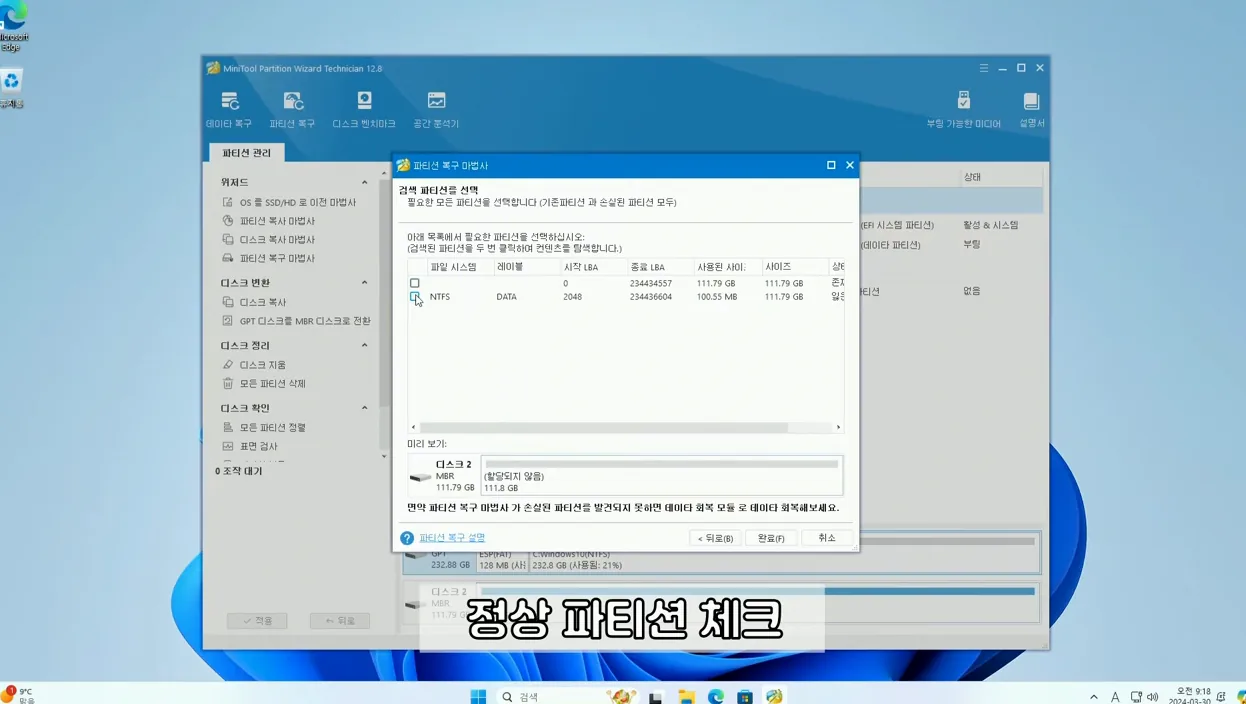1246x704 pixels.
Task: Sort by 레이블 column header
Action: click(x=526, y=267)
